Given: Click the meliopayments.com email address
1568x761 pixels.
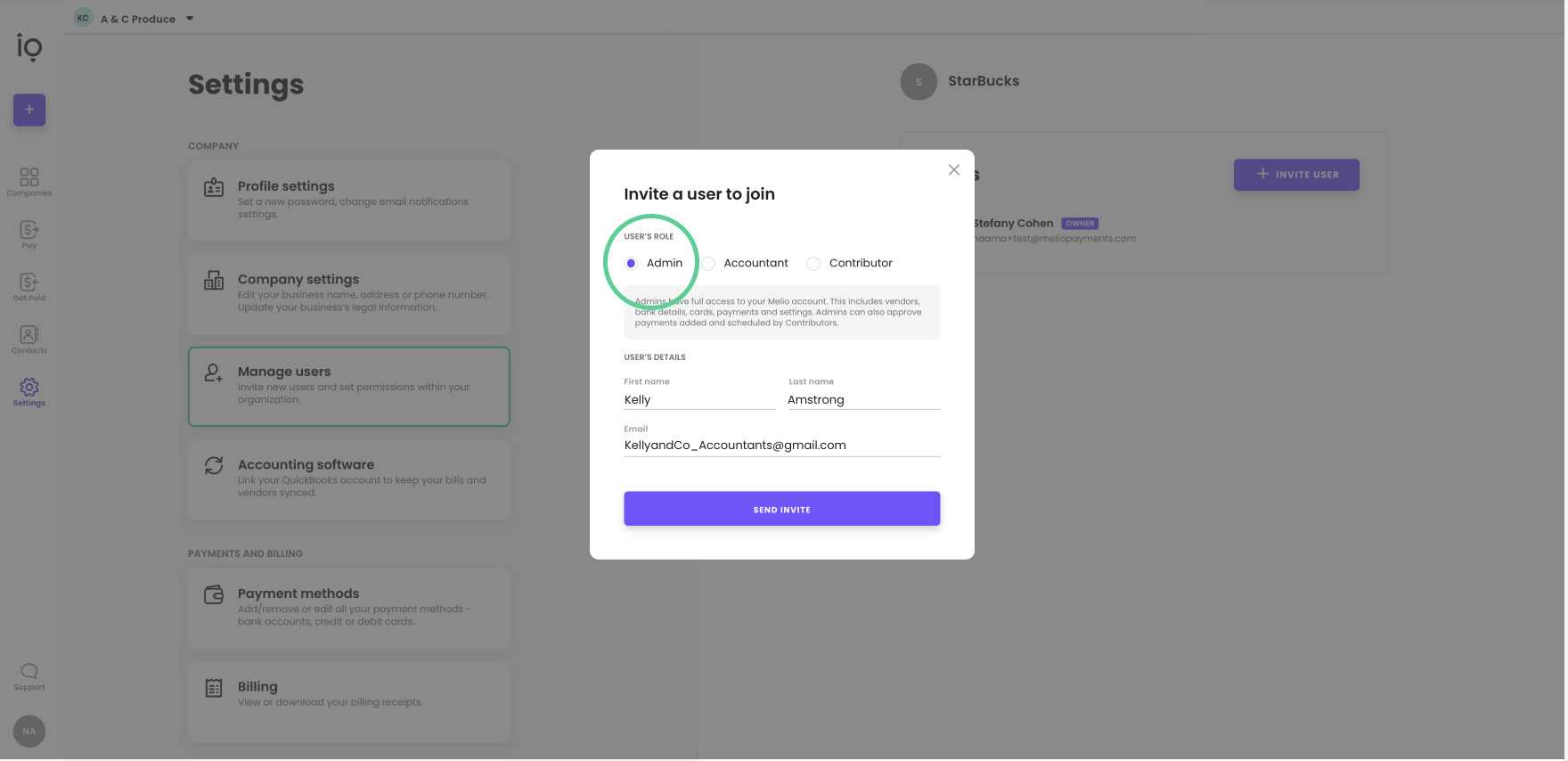Looking at the screenshot, I should 1054,239.
